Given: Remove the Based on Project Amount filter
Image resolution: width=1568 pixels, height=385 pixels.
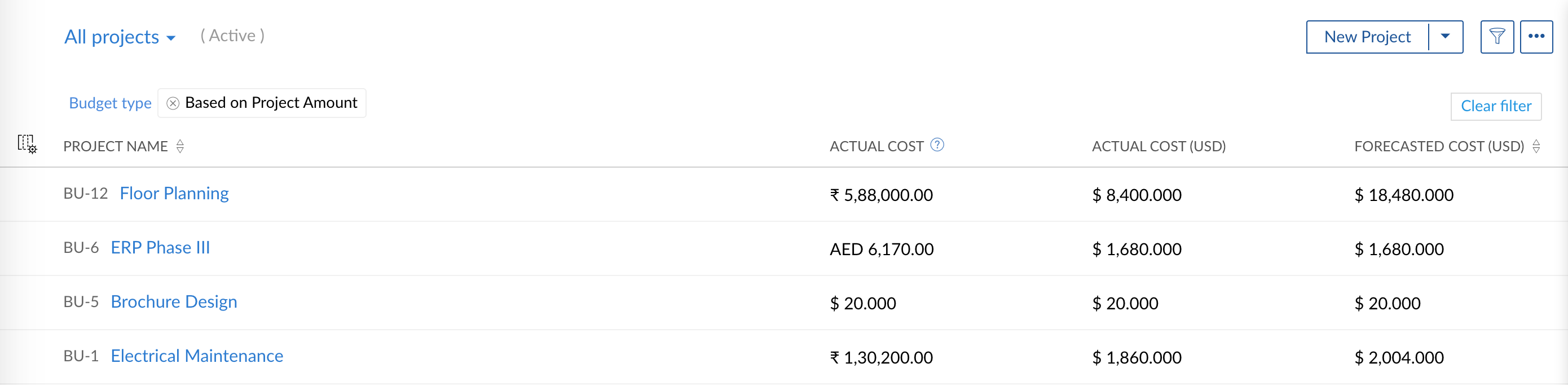Looking at the screenshot, I should pyautogui.click(x=173, y=103).
